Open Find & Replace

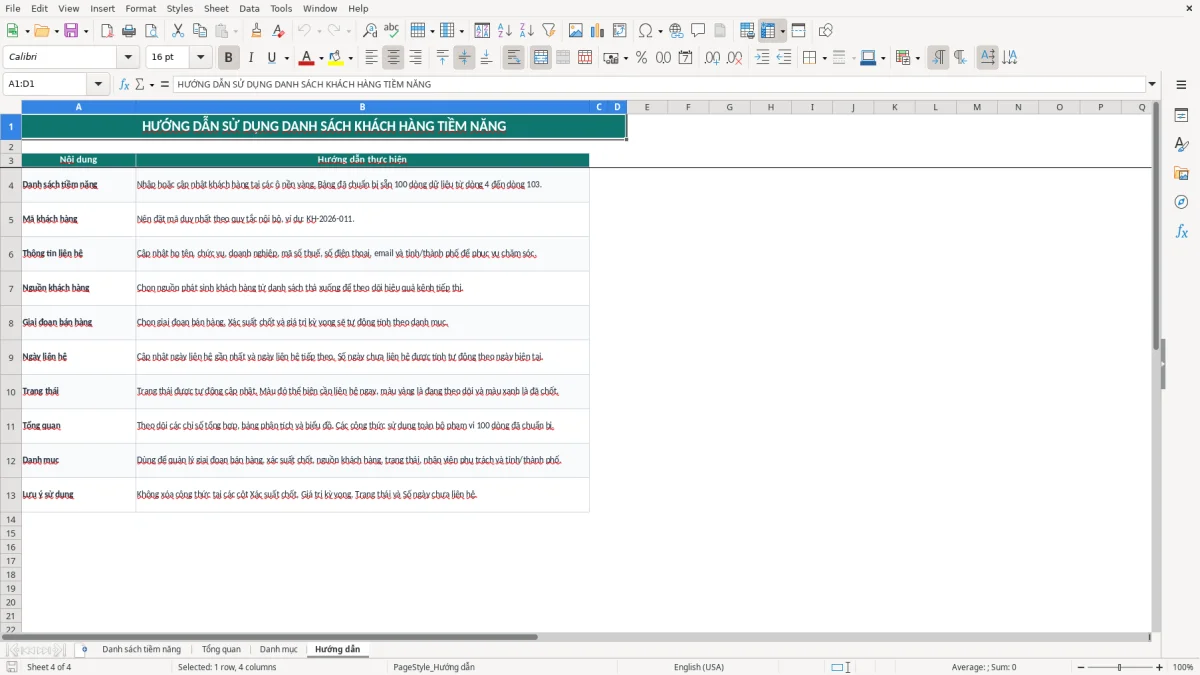tap(370, 31)
